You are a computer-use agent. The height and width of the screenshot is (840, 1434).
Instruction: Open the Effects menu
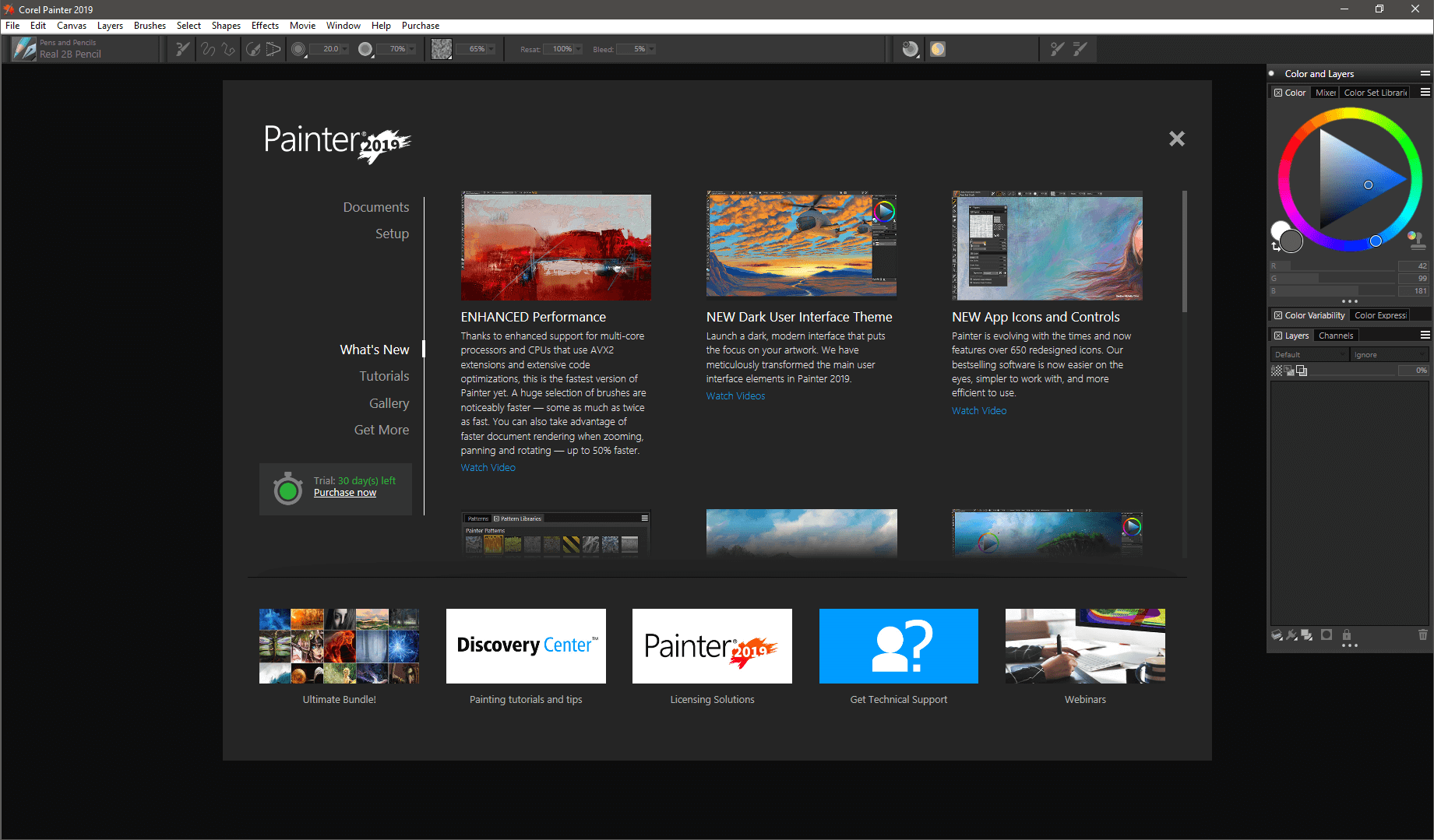point(265,26)
